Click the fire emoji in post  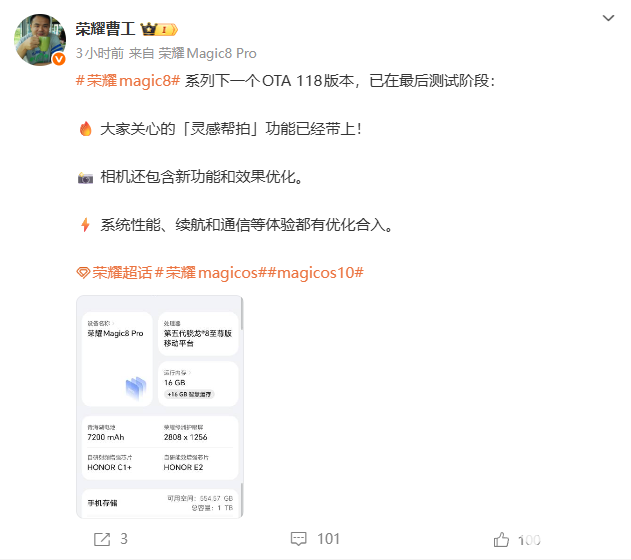[x=85, y=129]
